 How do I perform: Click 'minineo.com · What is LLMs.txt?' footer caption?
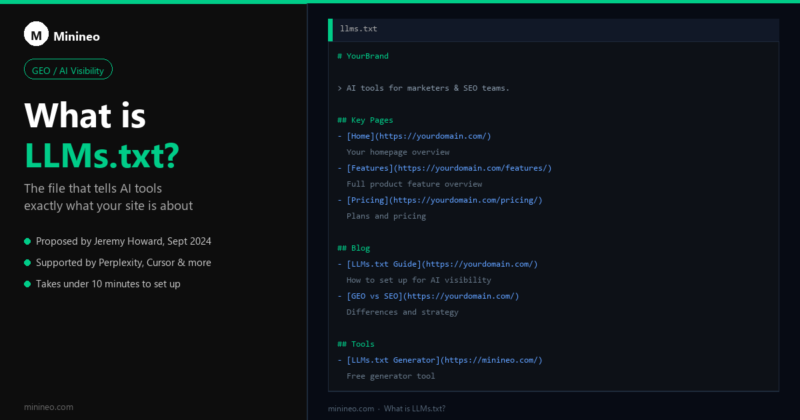pos(387,409)
